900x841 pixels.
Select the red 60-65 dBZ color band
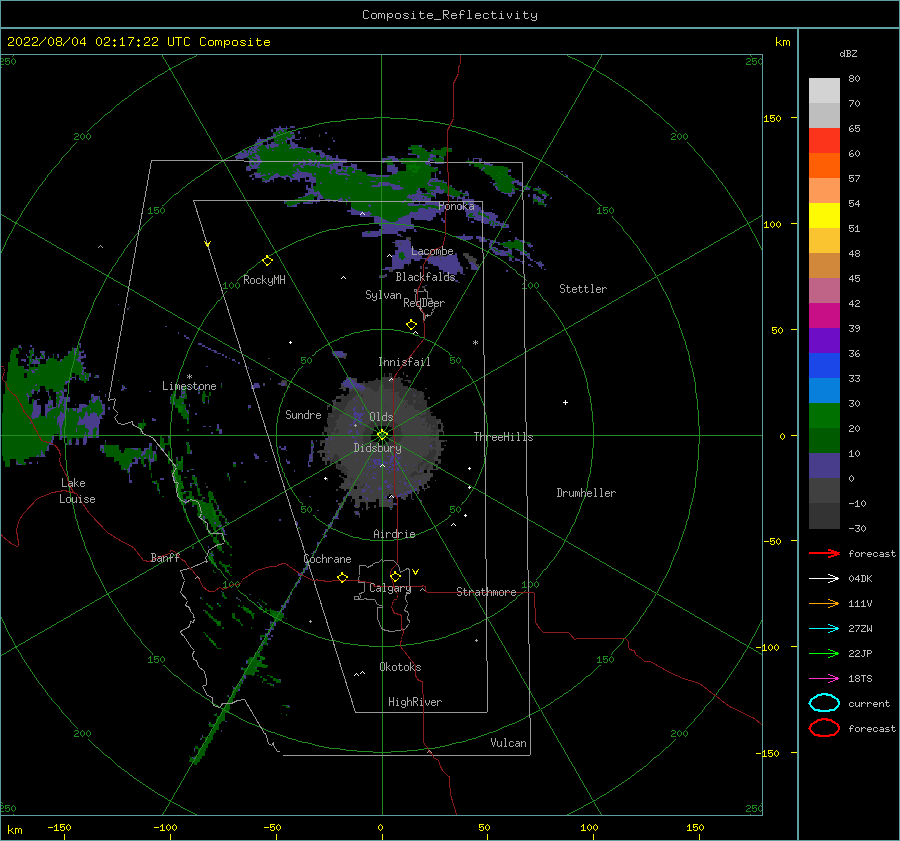[x=824, y=140]
